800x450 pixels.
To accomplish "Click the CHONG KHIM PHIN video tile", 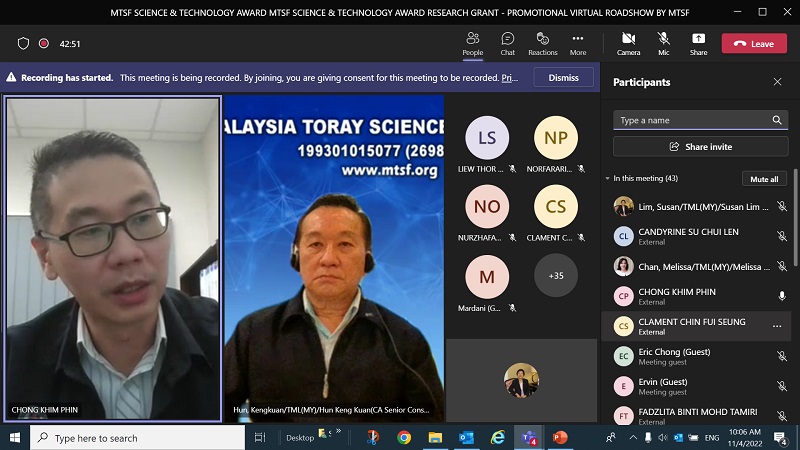I will (x=113, y=259).
